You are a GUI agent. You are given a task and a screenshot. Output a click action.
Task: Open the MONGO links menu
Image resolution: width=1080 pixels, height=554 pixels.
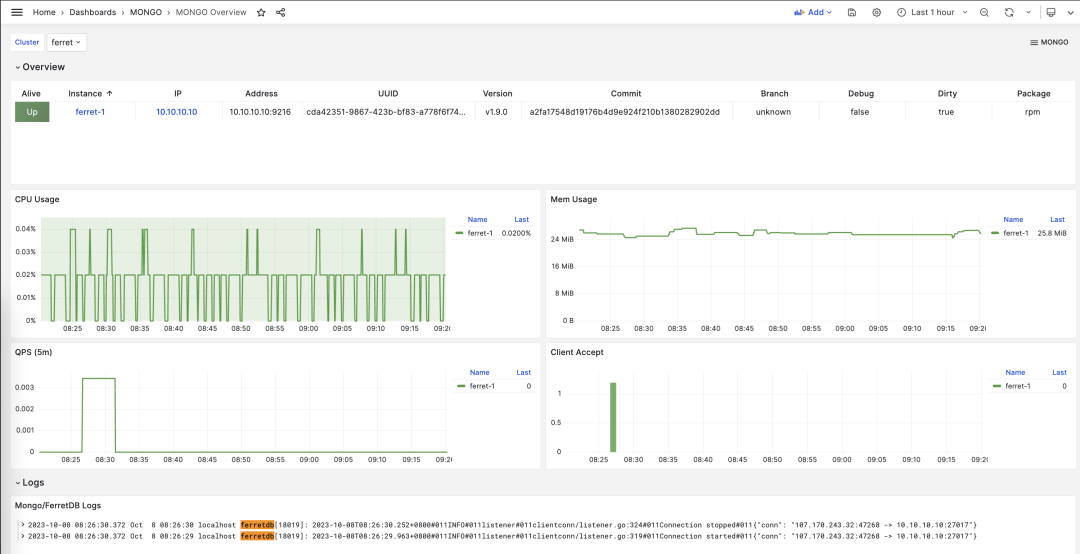tap(1048, 42)
